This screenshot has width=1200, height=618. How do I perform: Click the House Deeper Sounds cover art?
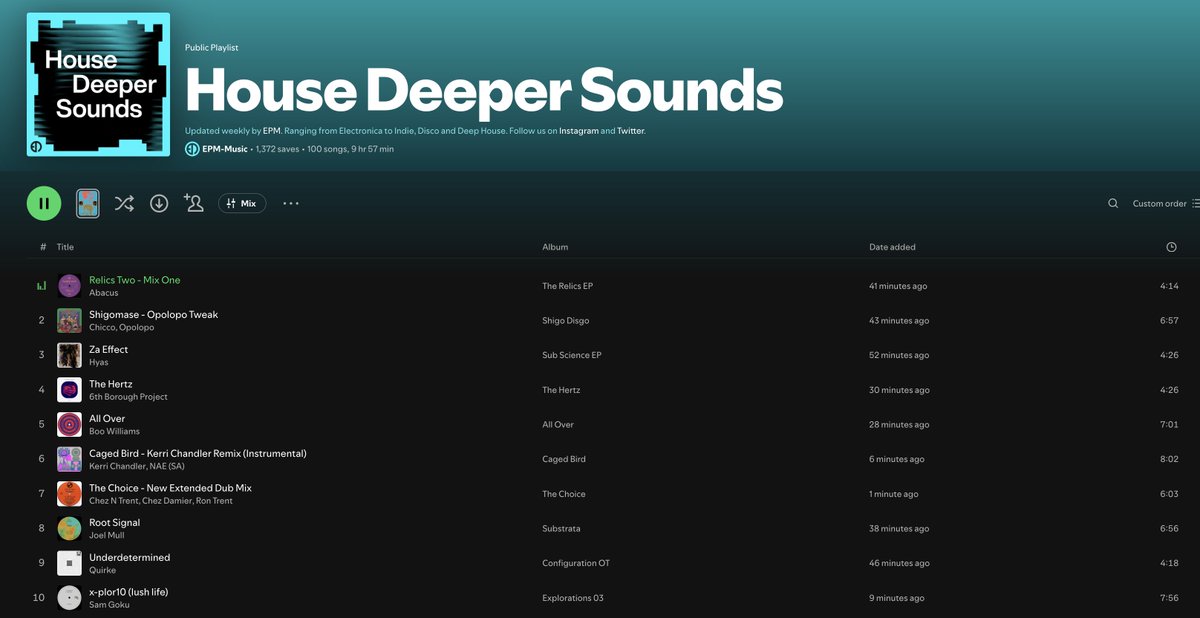[x=98, y=84]
